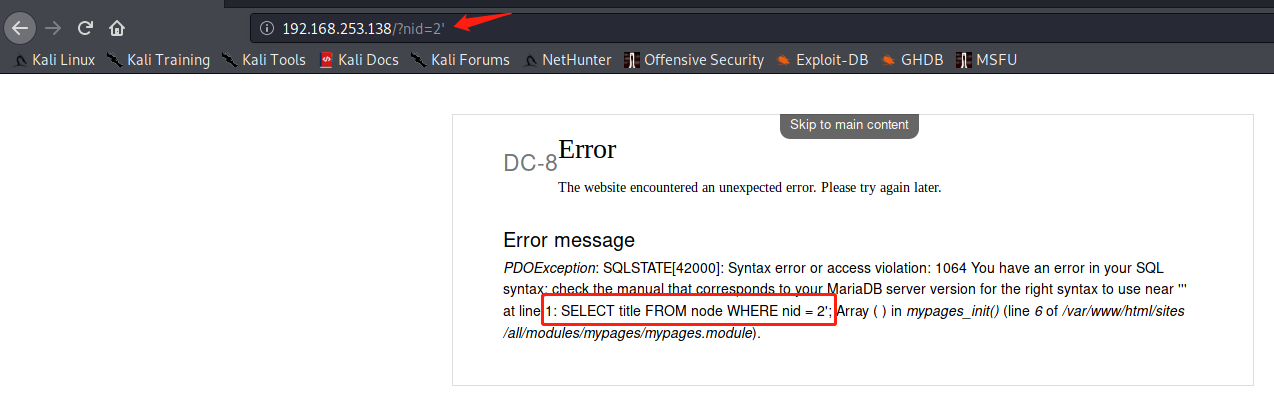Reload the current page
The image size is (1274, 410).
tap(85, 28)
